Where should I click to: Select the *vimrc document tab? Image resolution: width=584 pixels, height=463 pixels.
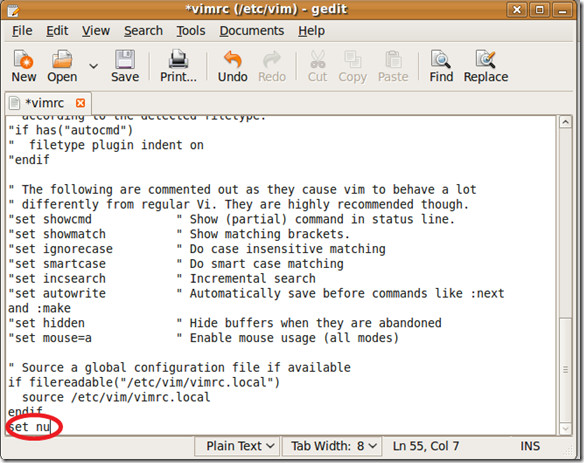[x=48, y=103]
